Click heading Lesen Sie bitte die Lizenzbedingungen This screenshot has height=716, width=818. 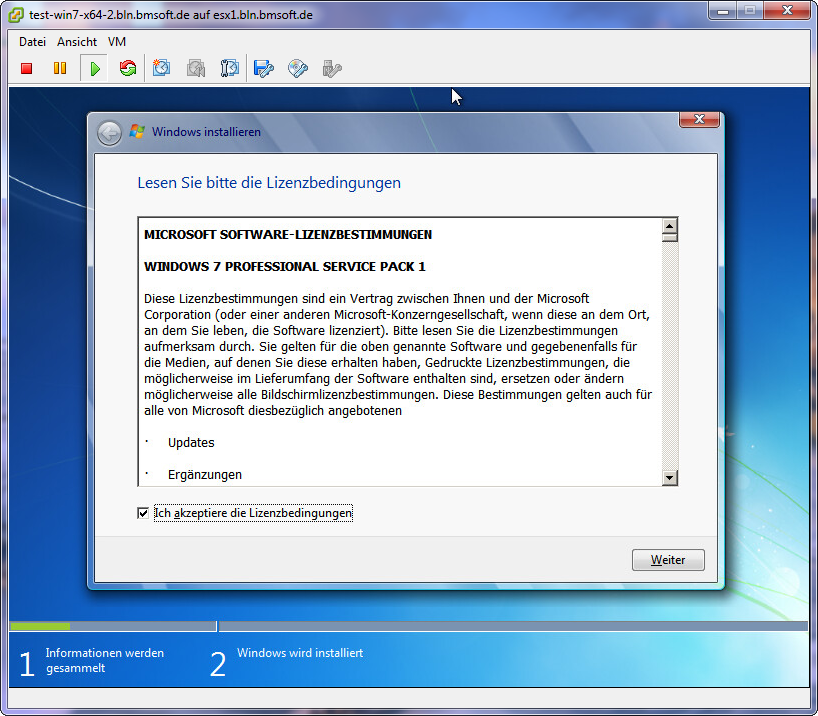coord(269,183)
